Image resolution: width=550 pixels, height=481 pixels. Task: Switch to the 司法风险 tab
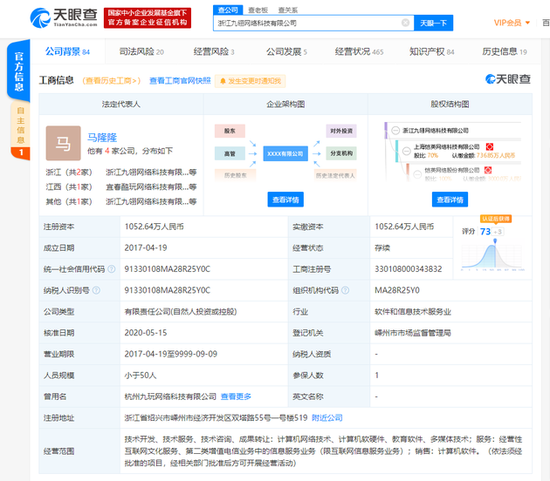pyautogui.click(x=142, y=52)
